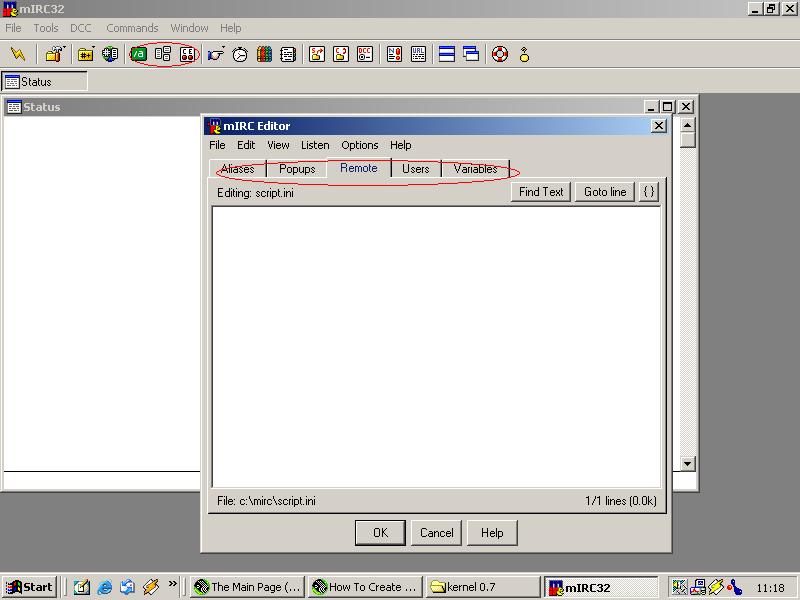Click the mIRC Editor title bar icon

215,126
